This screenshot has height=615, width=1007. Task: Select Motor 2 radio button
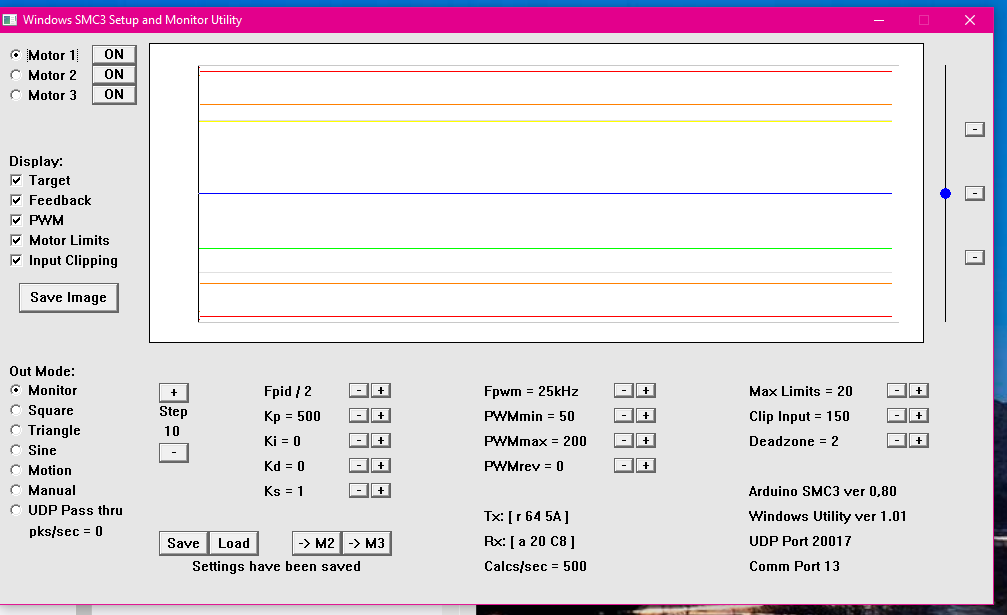16,75
